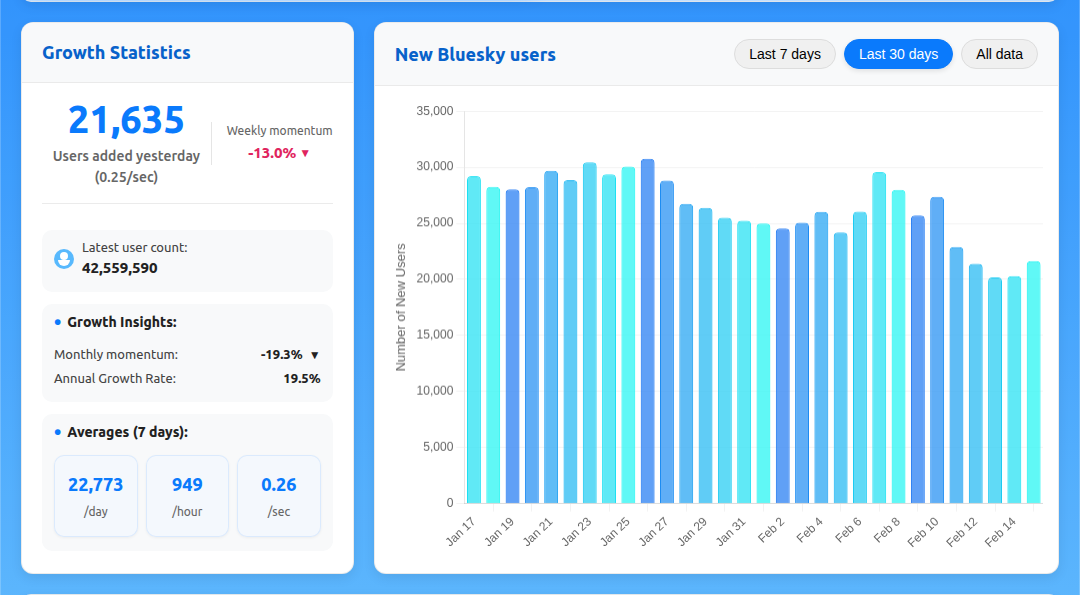
Task: Click the 949 per hour average card
Action: pyautogui.click(x=187, y=496)
